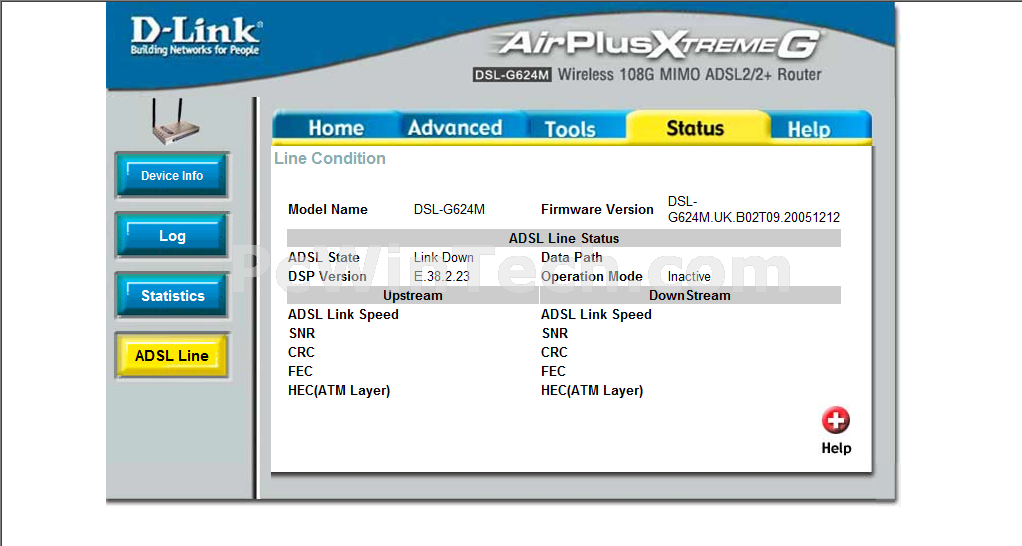
Task: Click the red Help plus icon
Action: [836, 420]
